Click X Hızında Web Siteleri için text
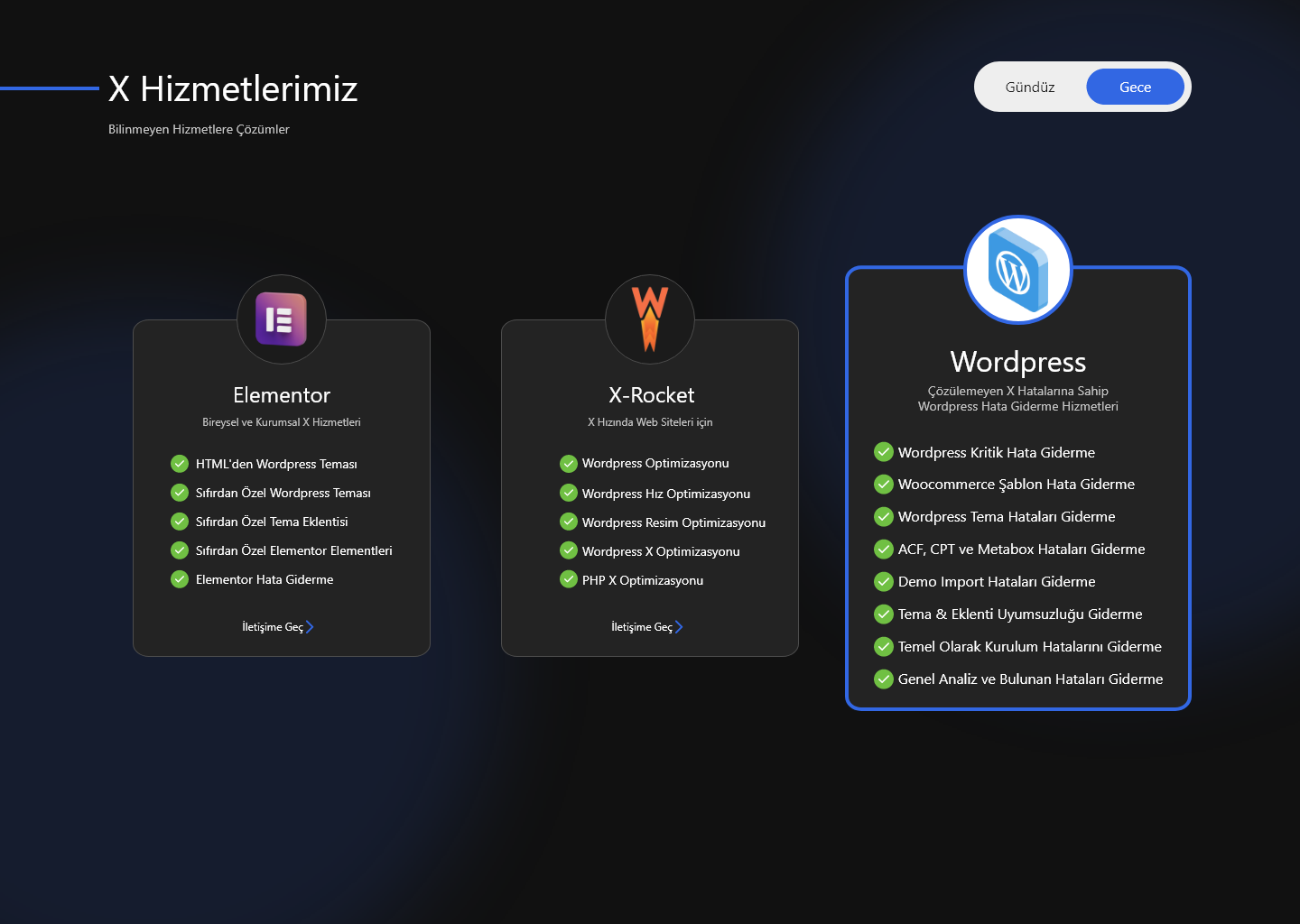 coord(650,422)
